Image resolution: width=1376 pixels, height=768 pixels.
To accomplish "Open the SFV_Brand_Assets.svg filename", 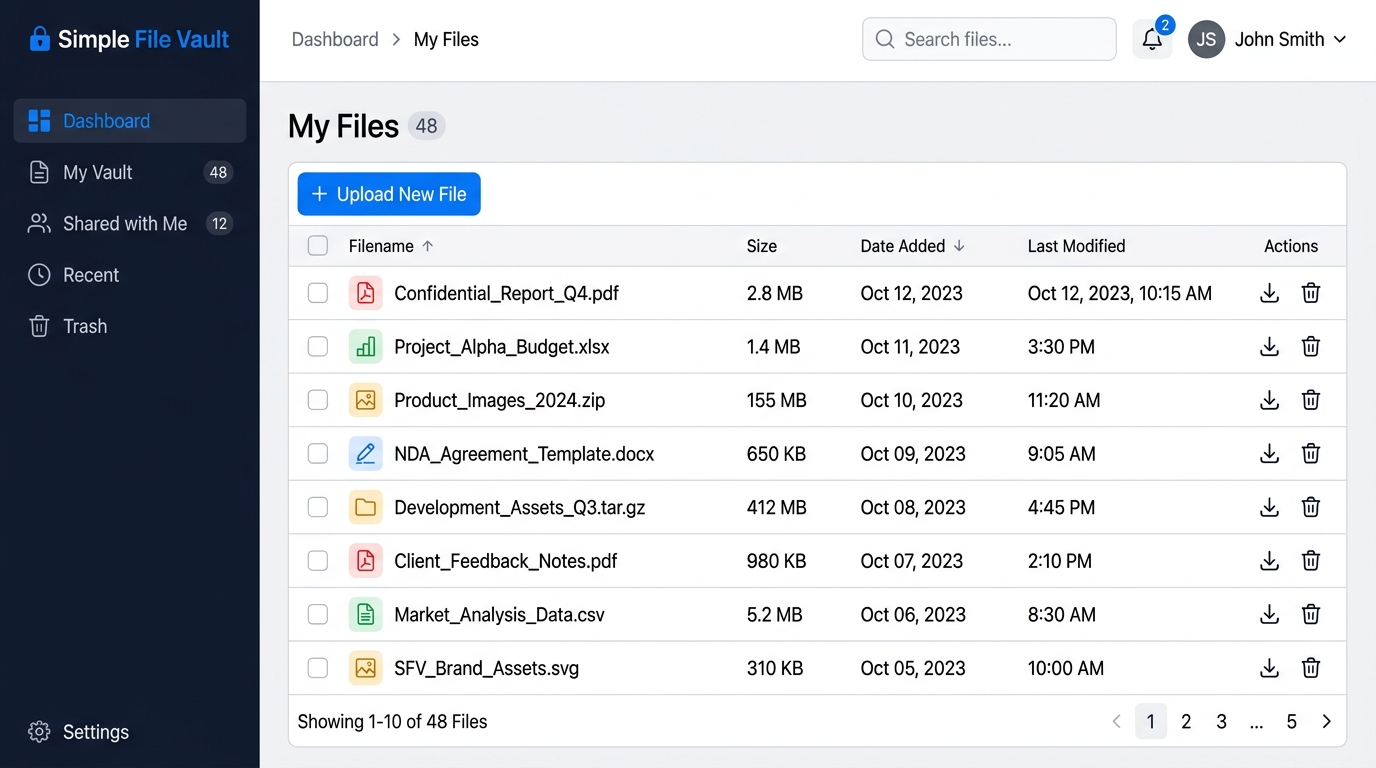I will 487,668.
